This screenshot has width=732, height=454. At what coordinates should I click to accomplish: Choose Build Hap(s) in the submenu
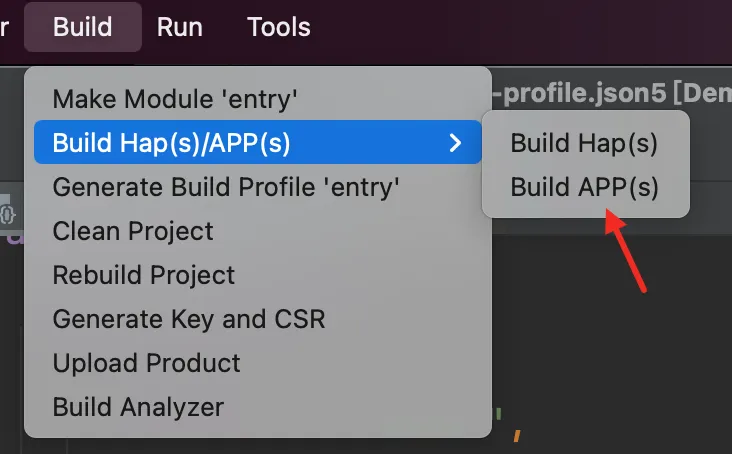click(585, 143)
